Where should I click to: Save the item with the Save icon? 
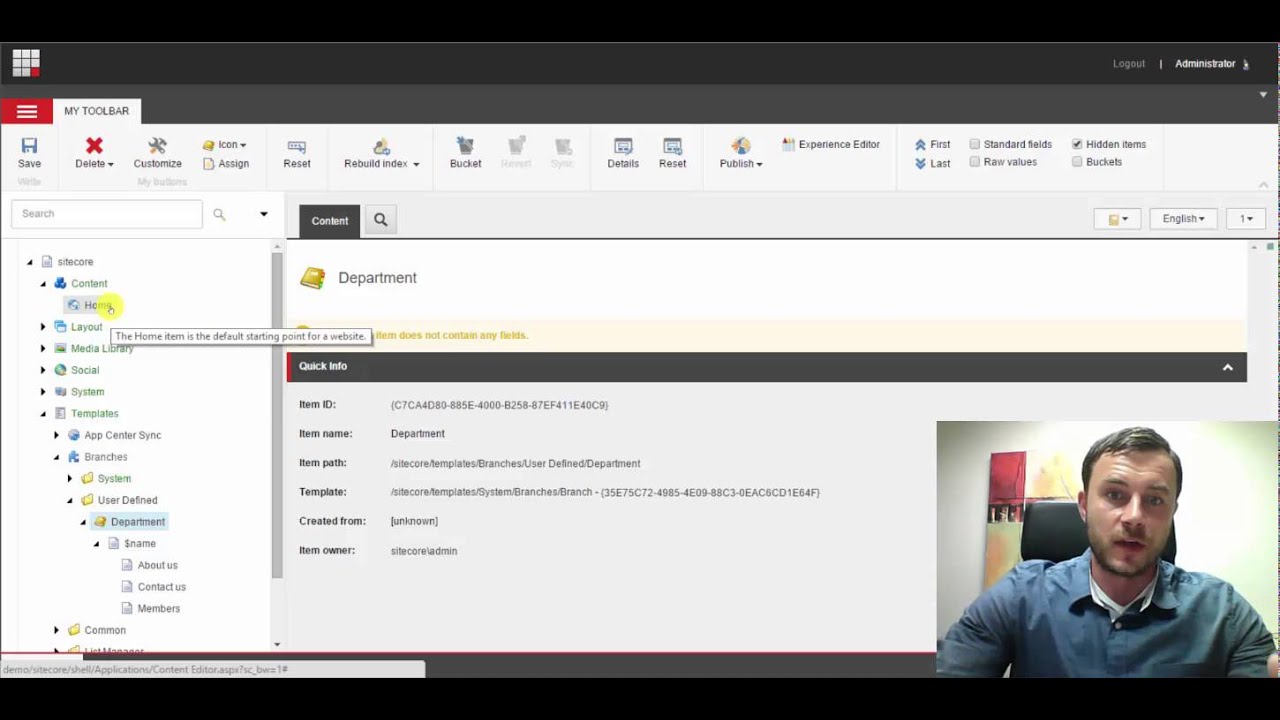point(29,146)
